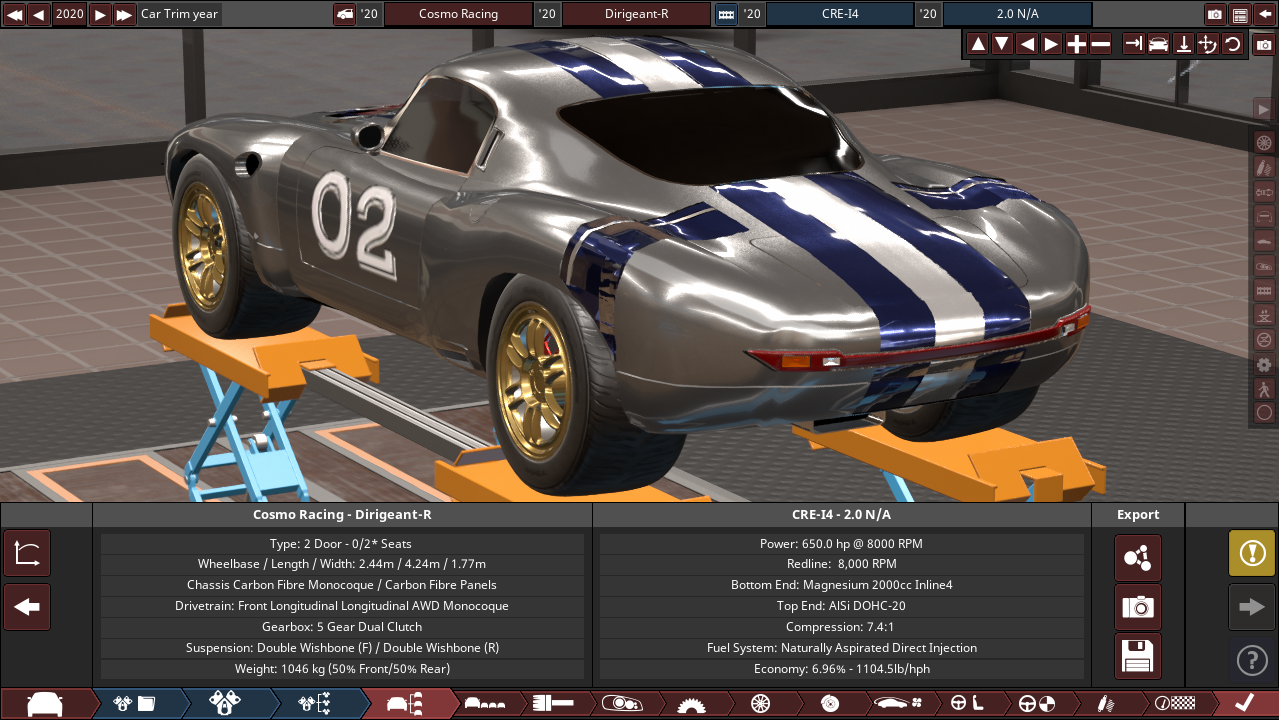Toggle the wheel visibility icon in sidebar
The height and width of the screenshot is (720, 1279).
point(1264,142)
